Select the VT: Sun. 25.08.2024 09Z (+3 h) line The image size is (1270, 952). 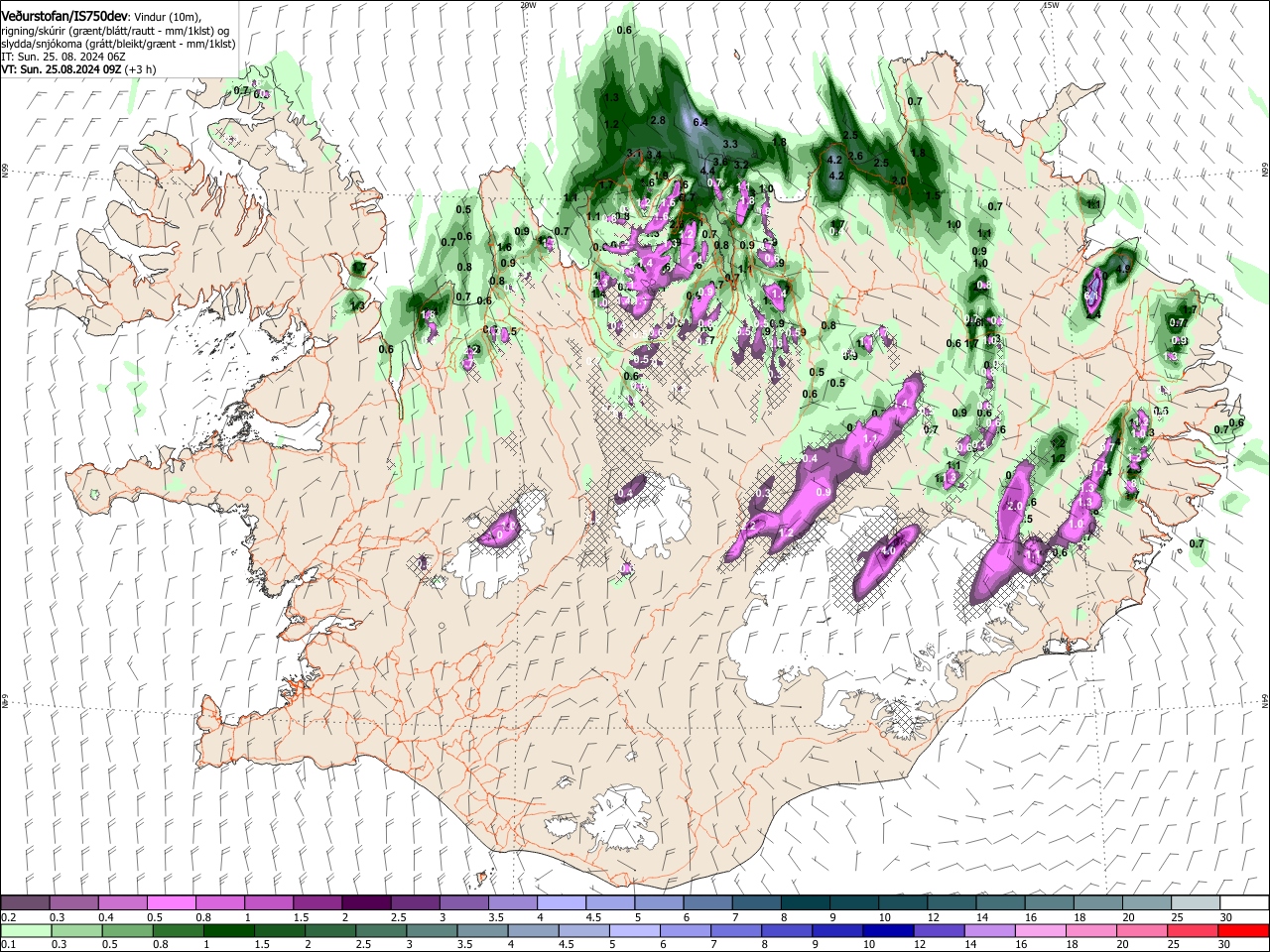tap(78, 70)
